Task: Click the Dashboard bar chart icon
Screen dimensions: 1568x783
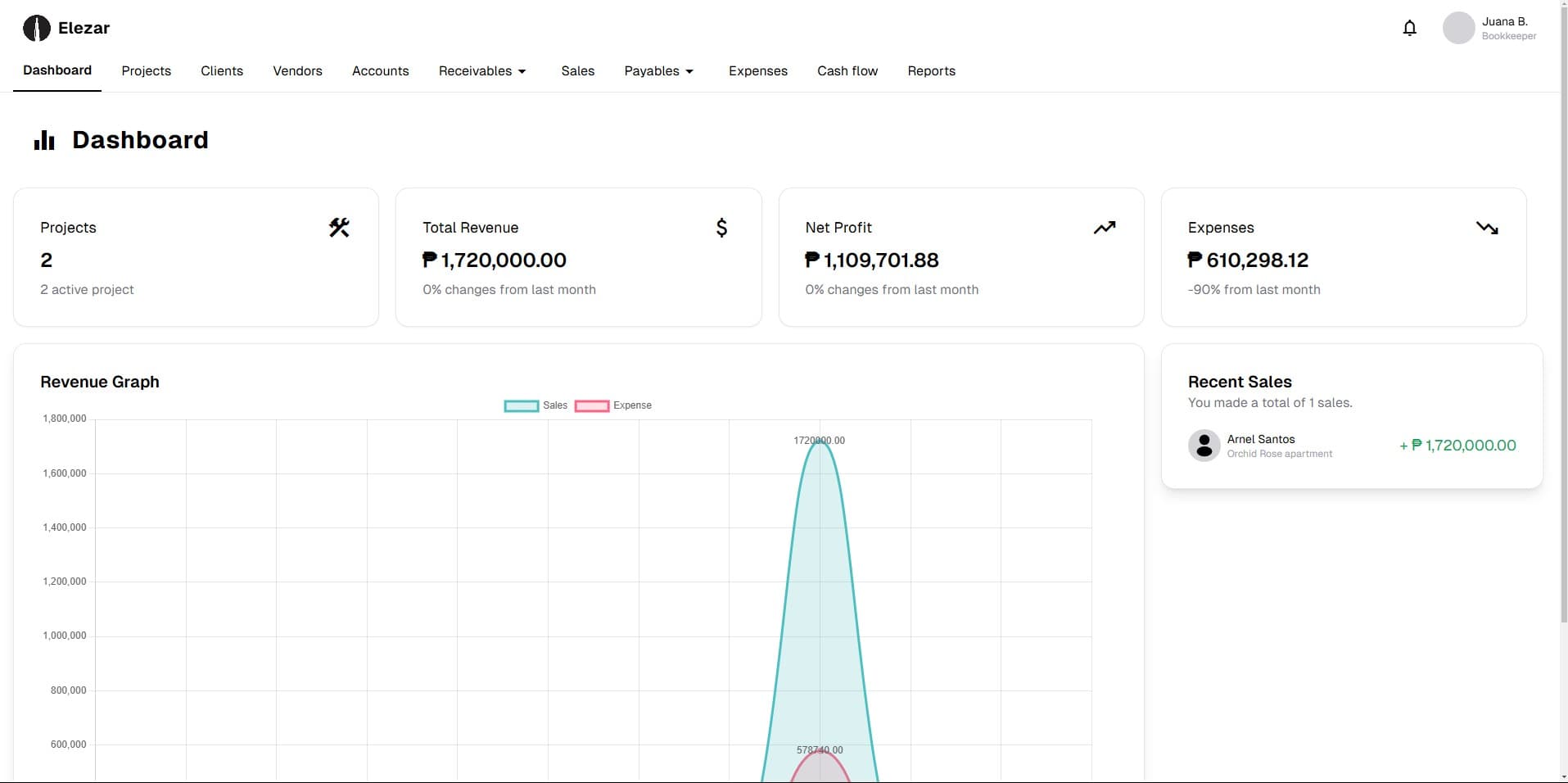Action: click(x=44, y=140)
